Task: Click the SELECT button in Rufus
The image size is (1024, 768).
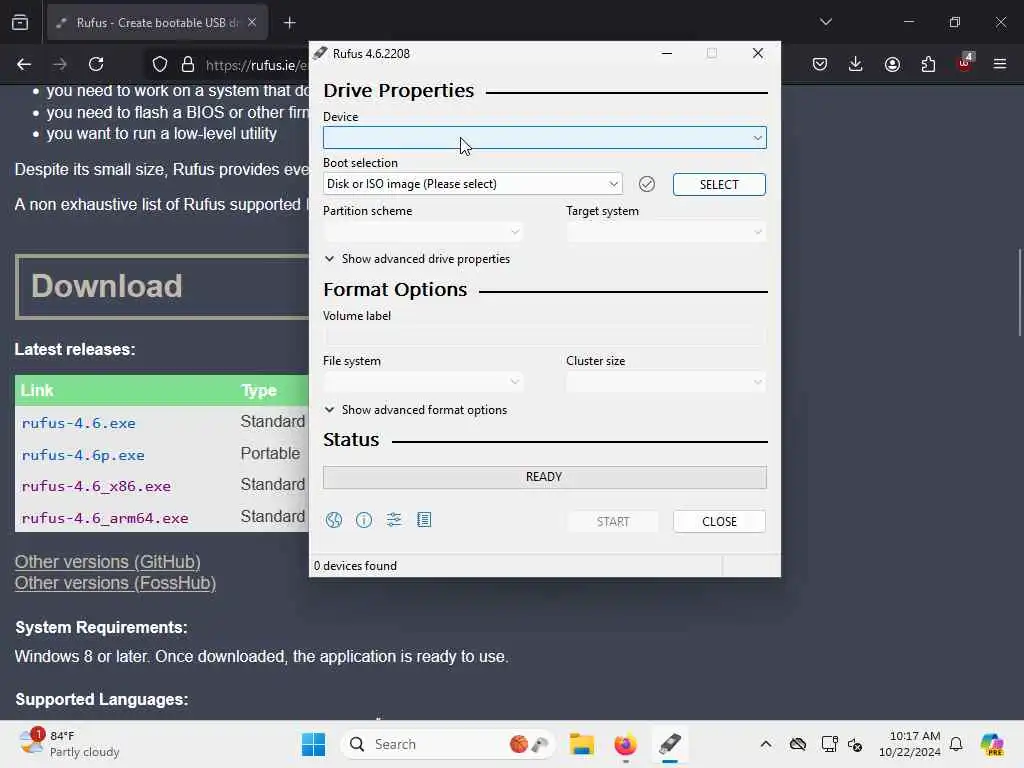Action: pyautogui.click(x=719, y=185)
